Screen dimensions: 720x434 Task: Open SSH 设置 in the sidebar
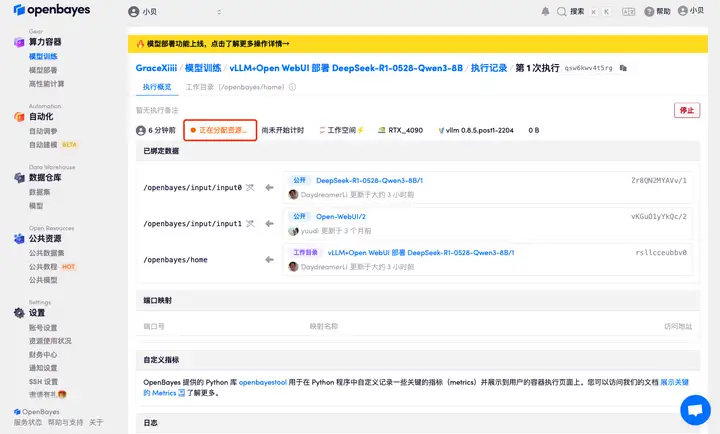pos(43,382)
